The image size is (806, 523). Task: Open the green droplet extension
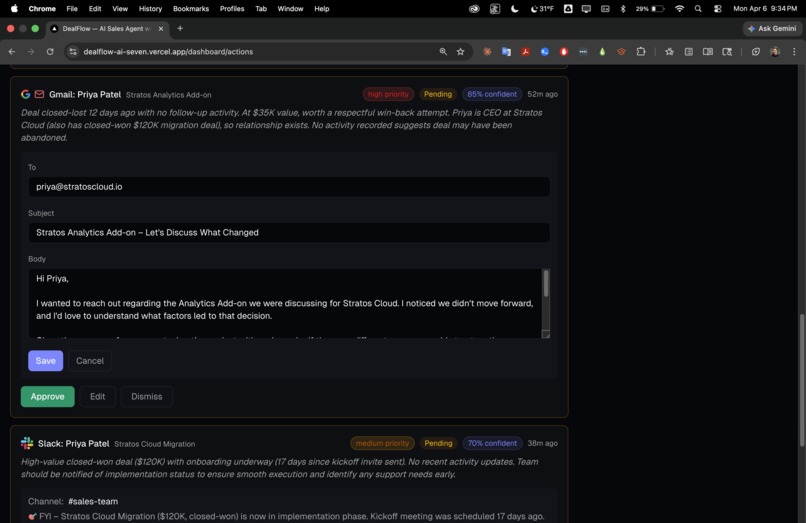(602, 51)
